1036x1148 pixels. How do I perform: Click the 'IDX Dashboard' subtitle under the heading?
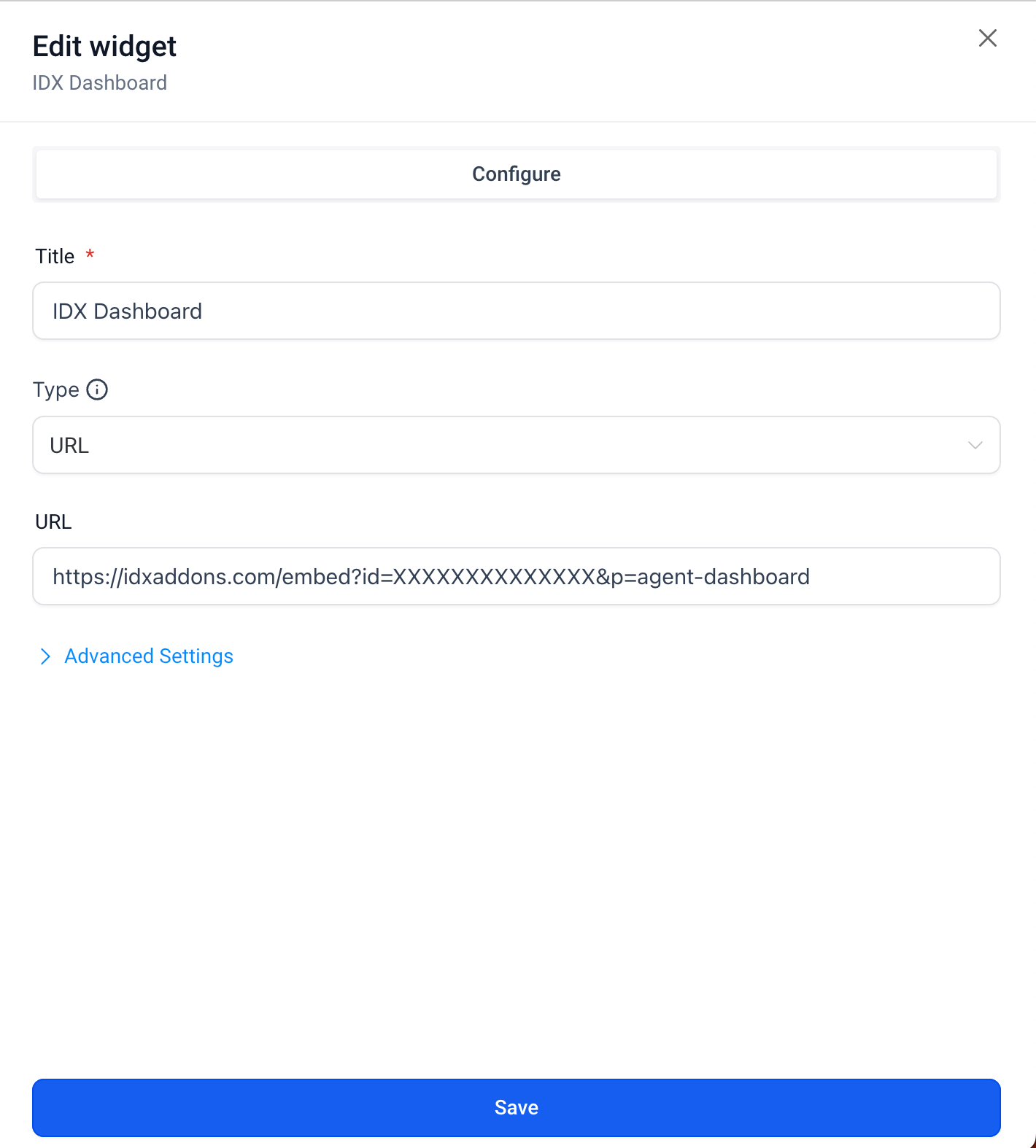(x=100, y=83)
